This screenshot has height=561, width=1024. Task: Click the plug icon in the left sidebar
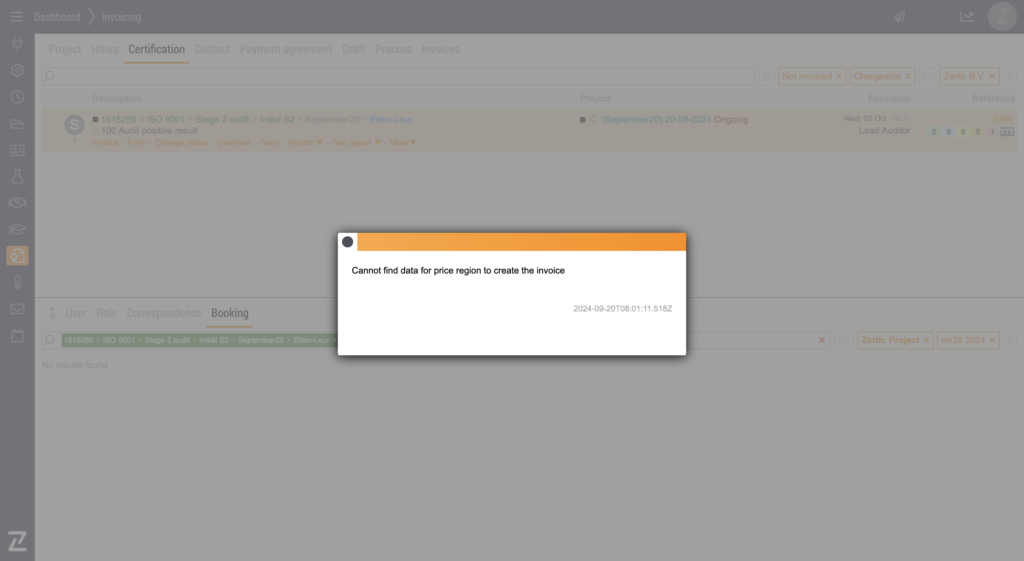(x=17, y=44)
